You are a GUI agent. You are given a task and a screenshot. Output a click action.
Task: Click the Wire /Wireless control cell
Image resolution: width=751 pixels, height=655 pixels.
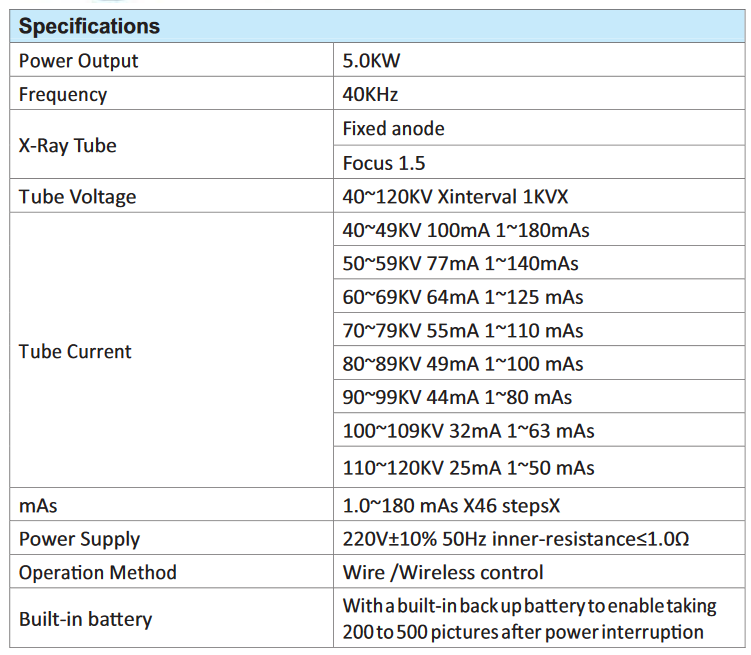pos(443,573)
